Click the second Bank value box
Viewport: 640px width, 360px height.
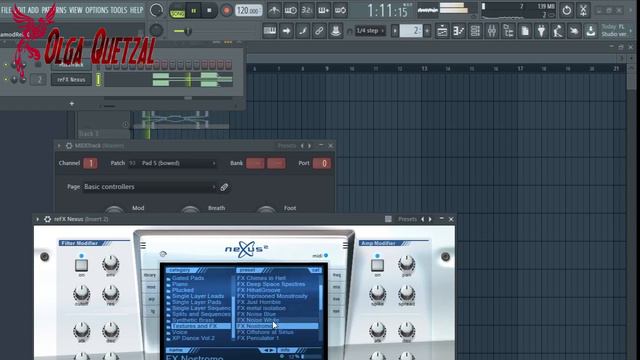pyautogui.click(x=276, y=163)
